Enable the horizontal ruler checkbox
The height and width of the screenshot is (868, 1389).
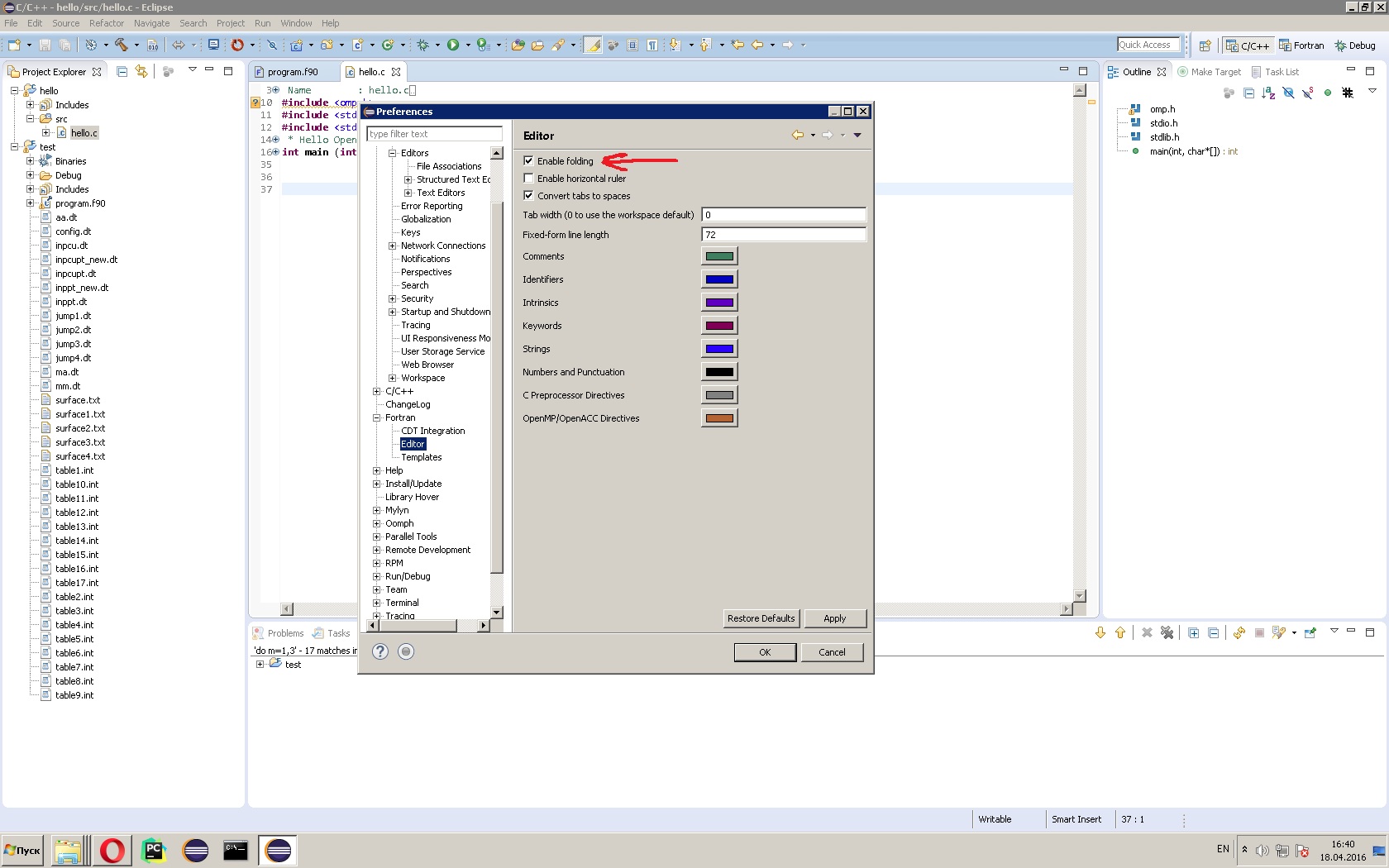click(x=528, y=179)
